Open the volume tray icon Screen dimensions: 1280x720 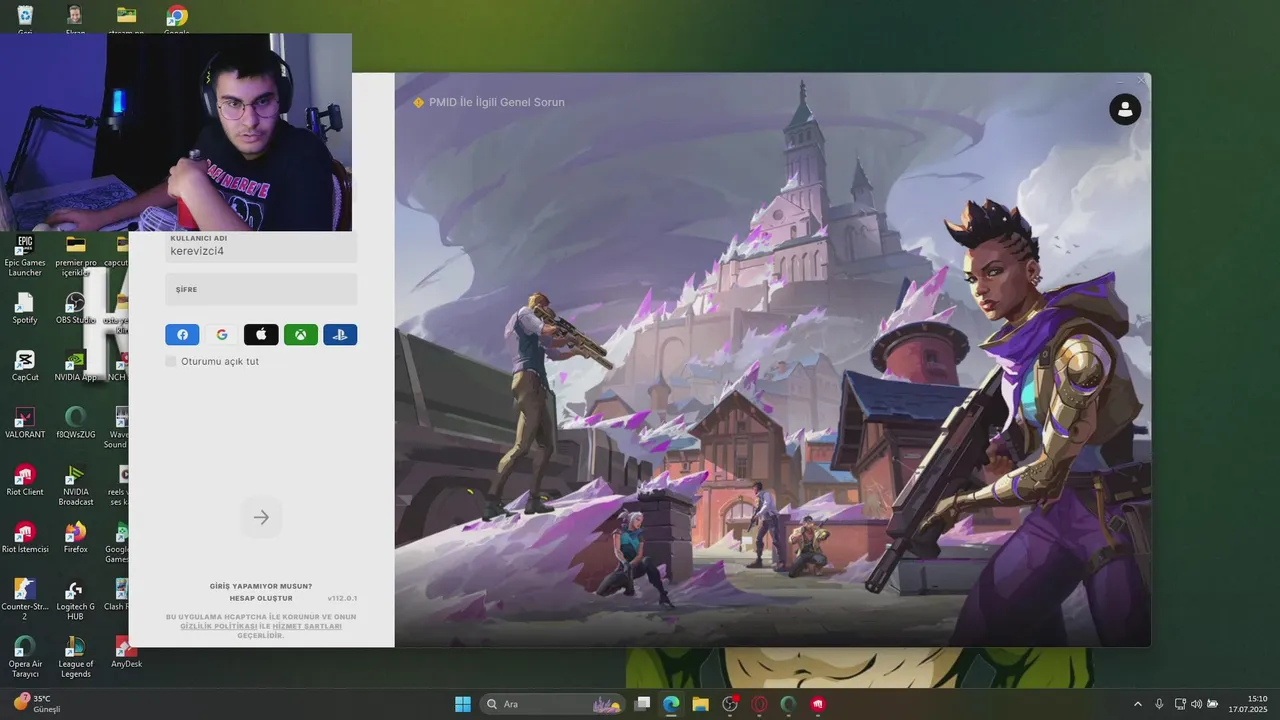[x=1196, y=704]
